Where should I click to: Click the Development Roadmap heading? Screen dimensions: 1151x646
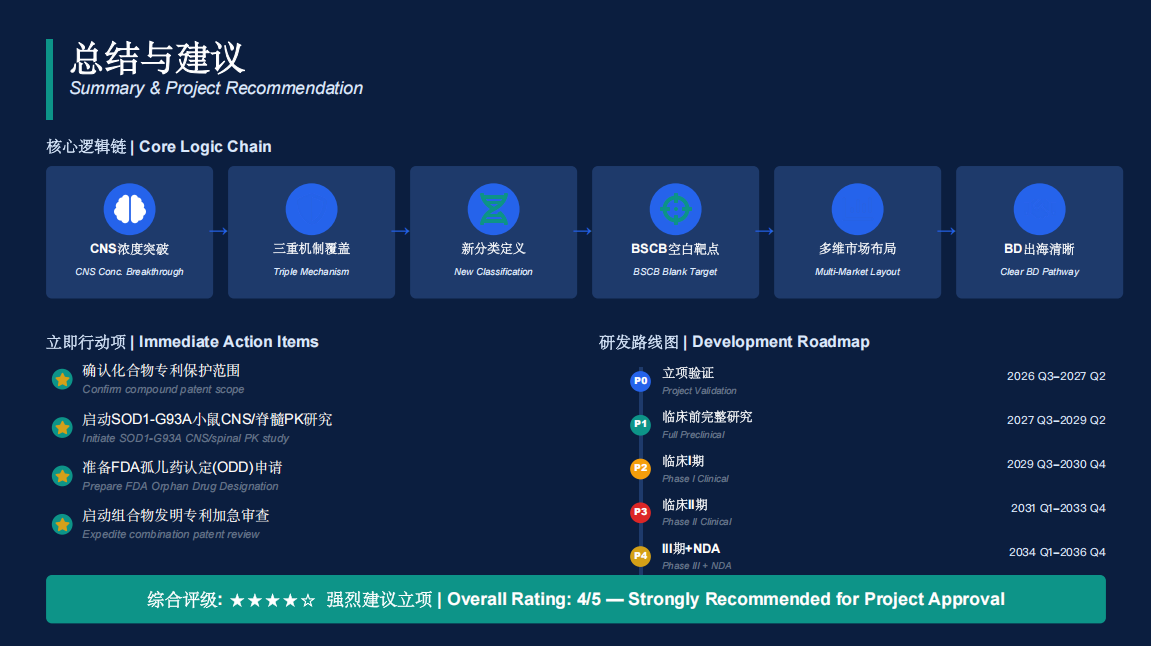(734, 342)
